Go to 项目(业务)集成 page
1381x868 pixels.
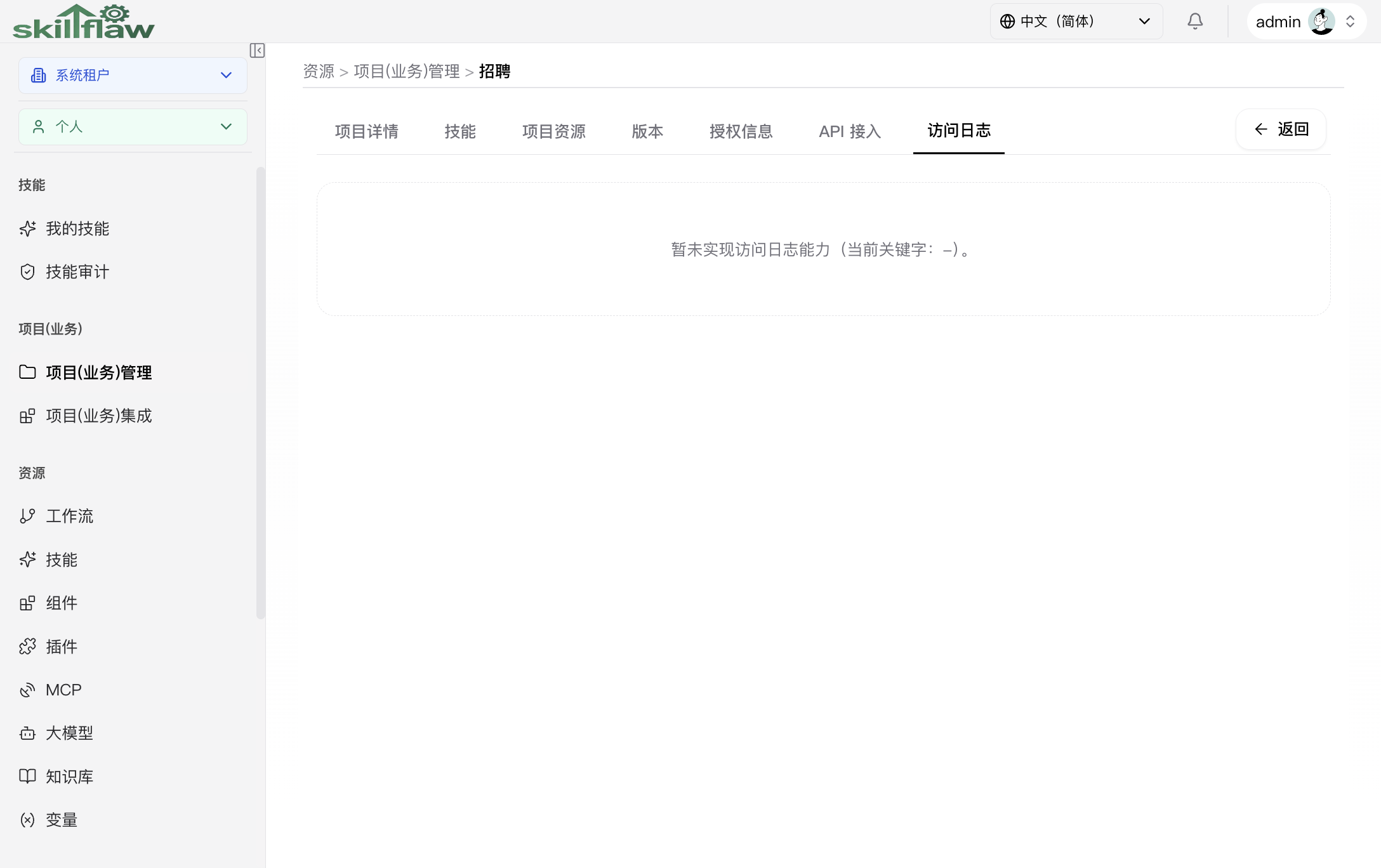133,416
